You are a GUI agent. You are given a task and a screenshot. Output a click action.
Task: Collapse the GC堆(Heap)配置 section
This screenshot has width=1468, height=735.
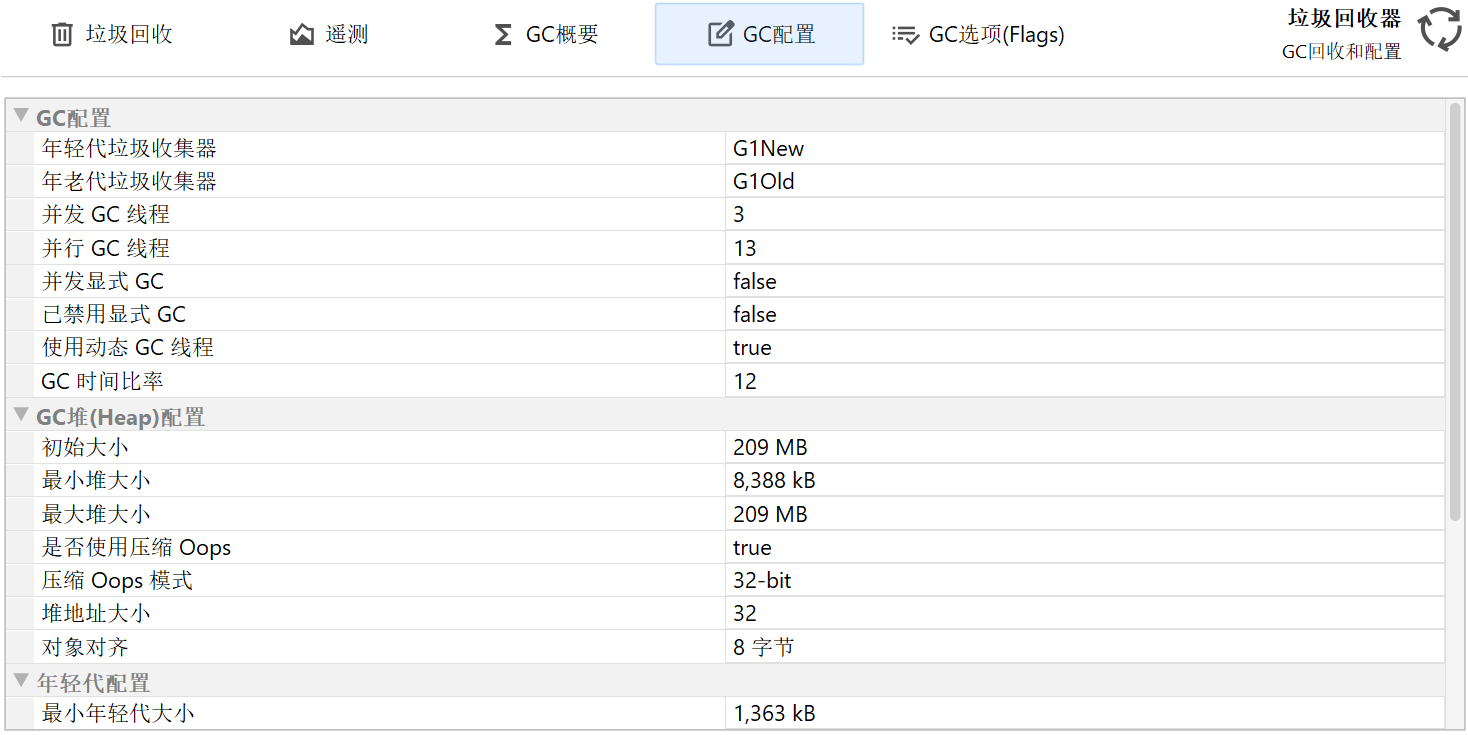point(21,415)
